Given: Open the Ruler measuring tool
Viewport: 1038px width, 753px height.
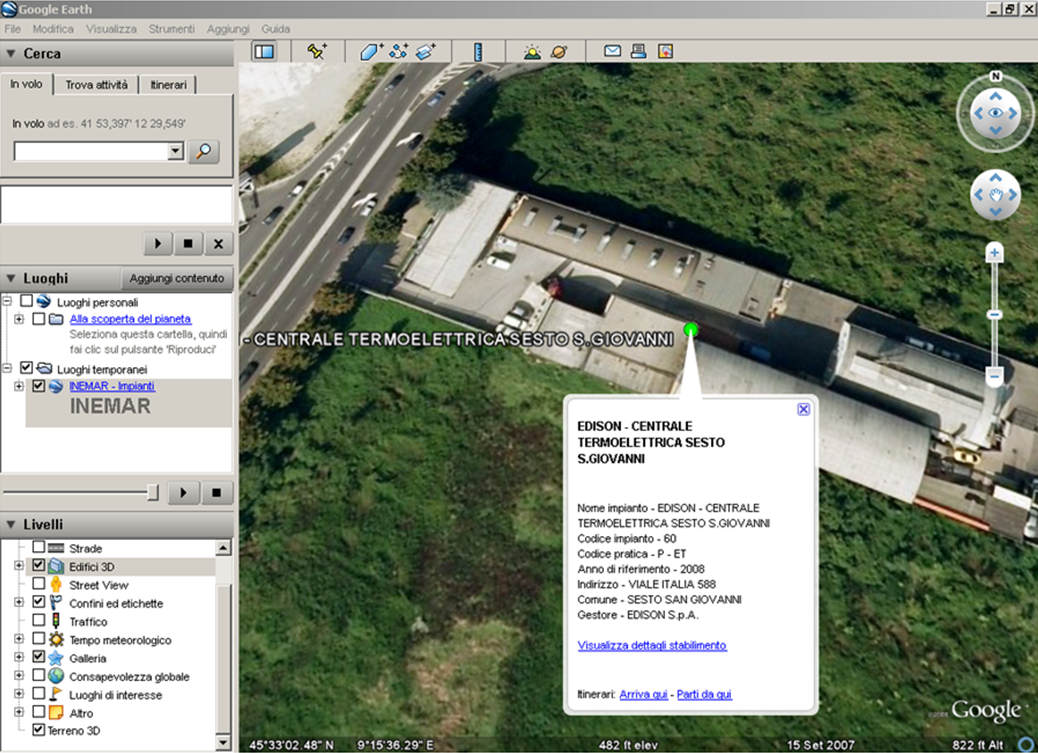Looking at the screenshot, I should coord(478,51).
